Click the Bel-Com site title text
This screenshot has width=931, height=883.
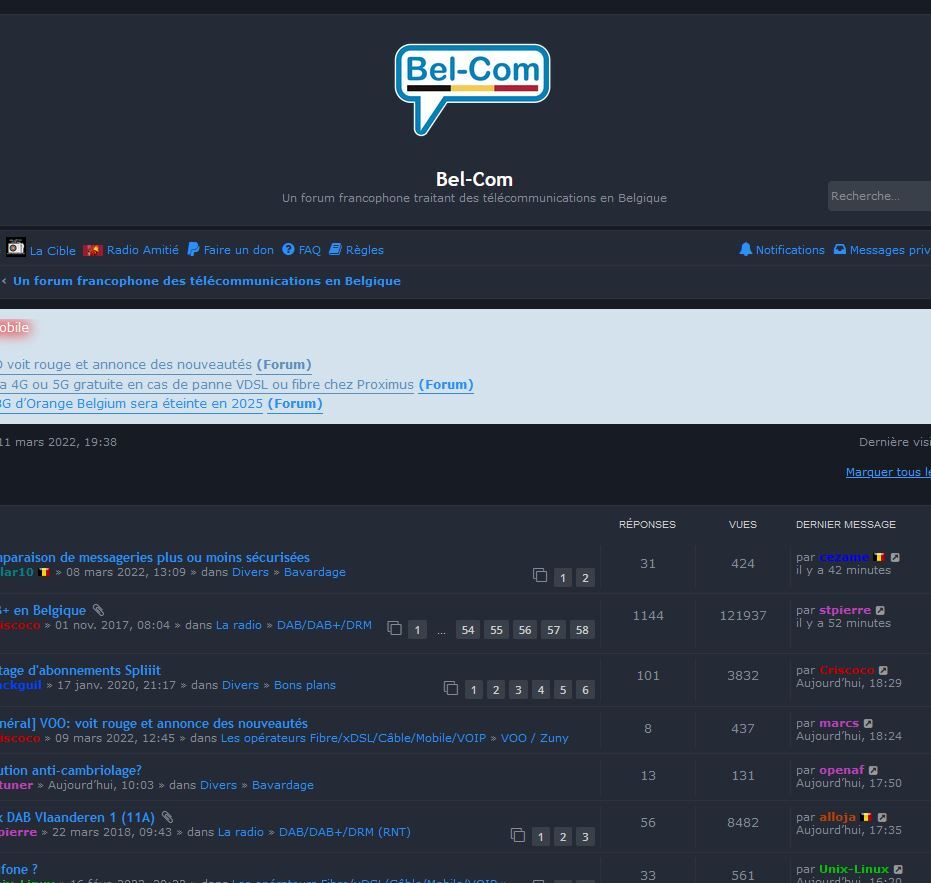tap(474, 179)
